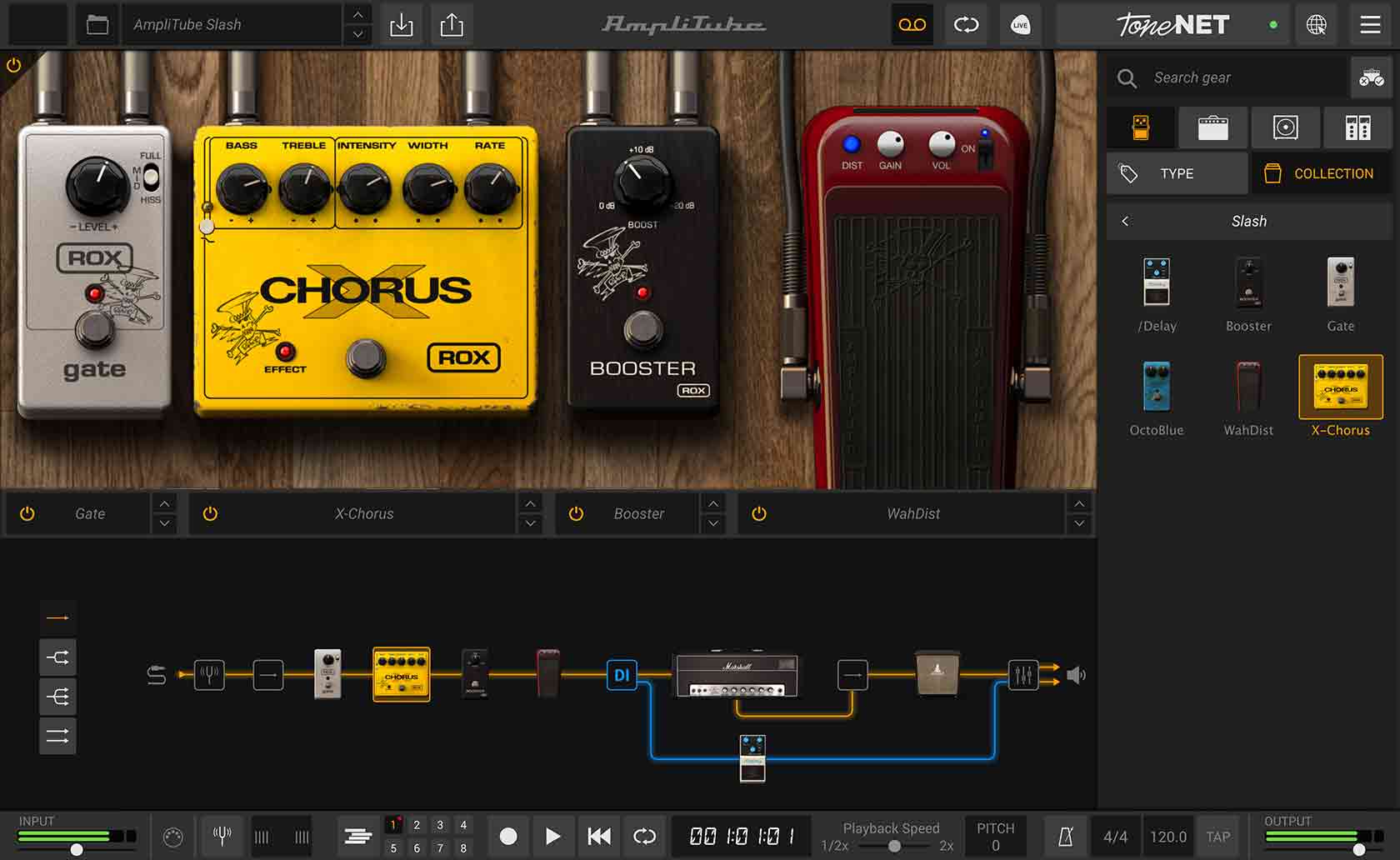Viewport: 1400px width, 860px height.
Task: Select the single serial signal routing
Action: point(57,617)
